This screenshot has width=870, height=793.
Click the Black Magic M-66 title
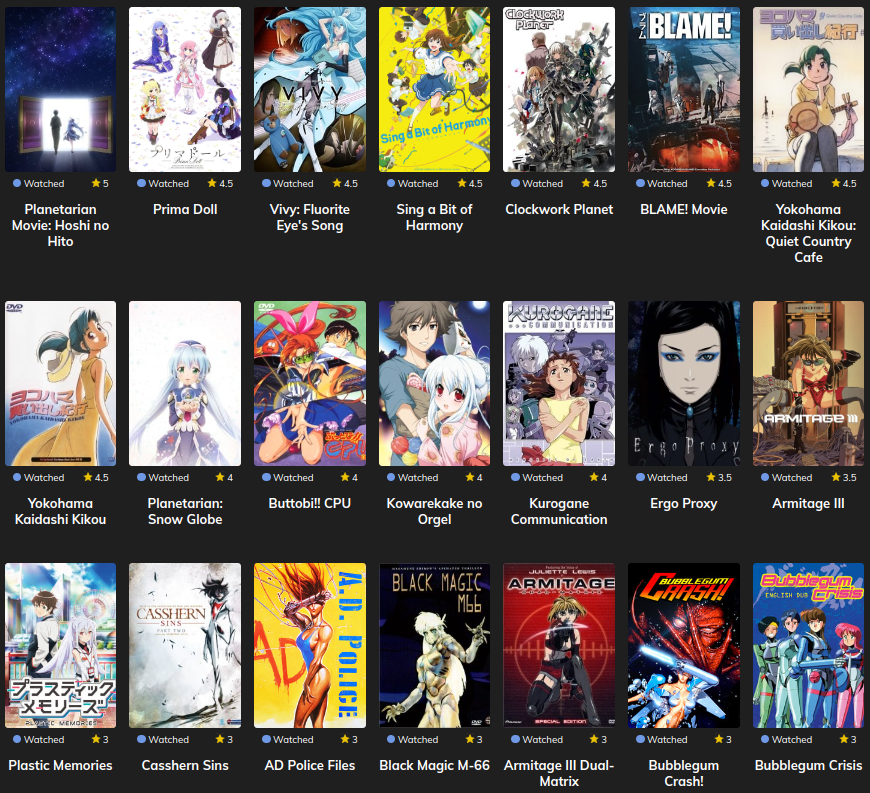click(434, 765)
